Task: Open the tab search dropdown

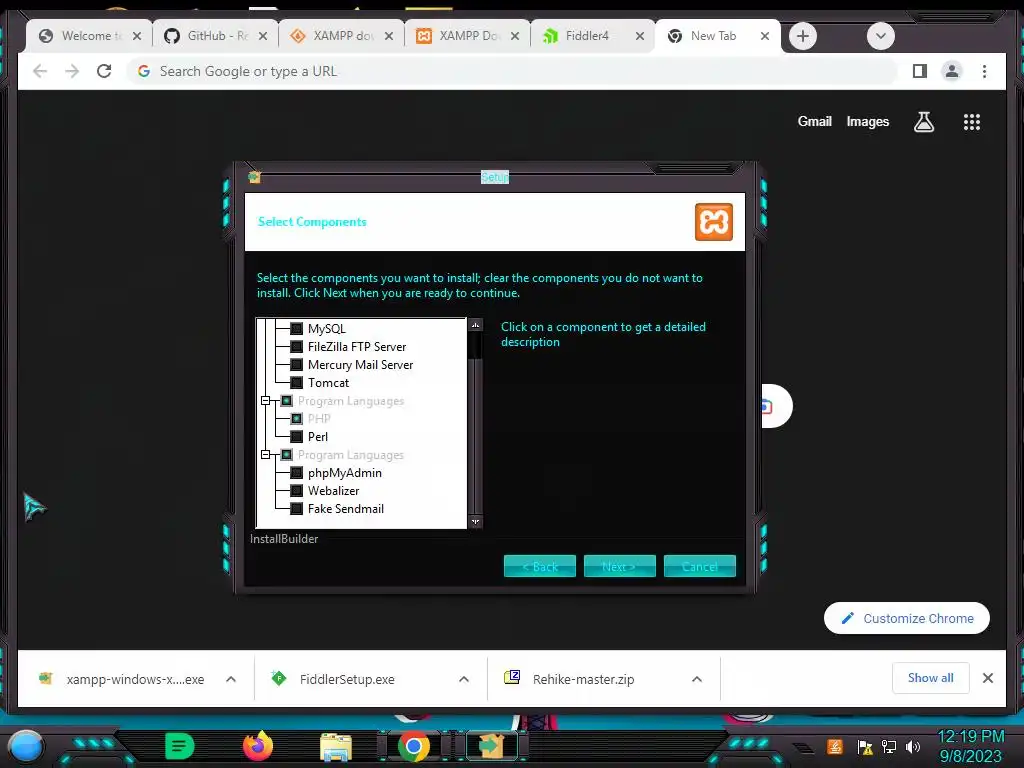Action: pos(880,36)
